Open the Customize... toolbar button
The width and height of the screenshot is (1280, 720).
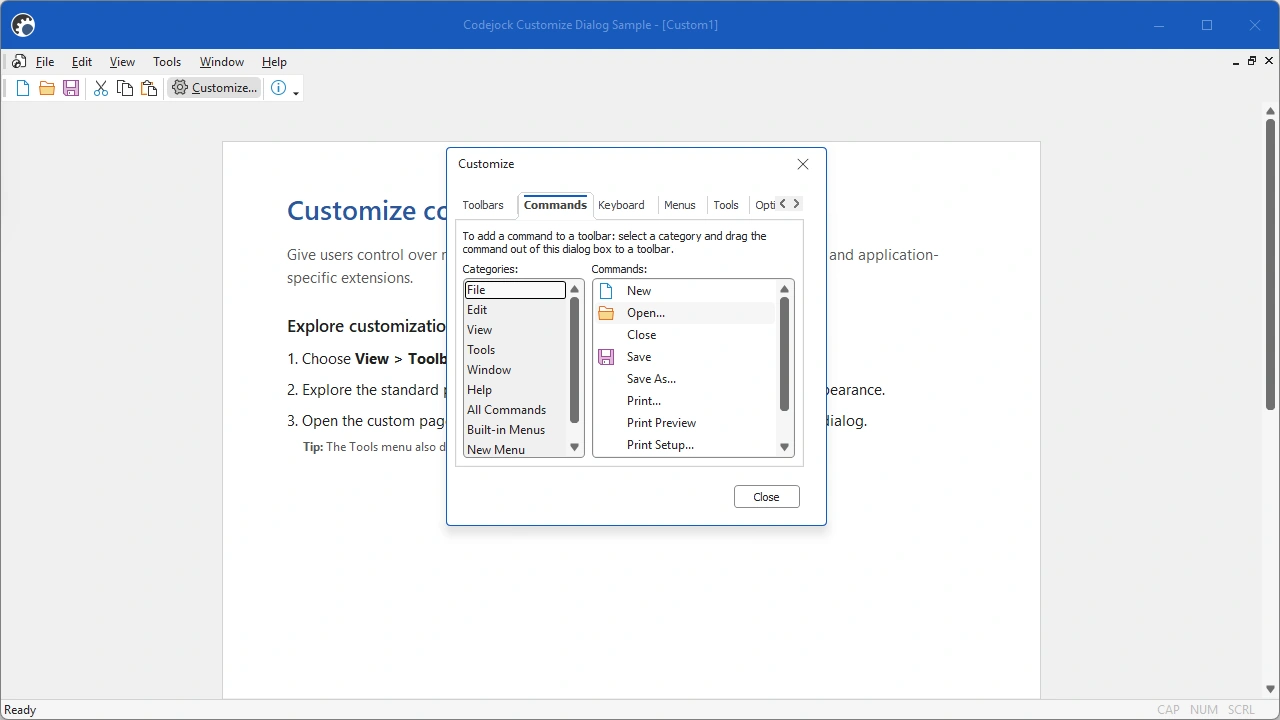[x=214, y=88]
